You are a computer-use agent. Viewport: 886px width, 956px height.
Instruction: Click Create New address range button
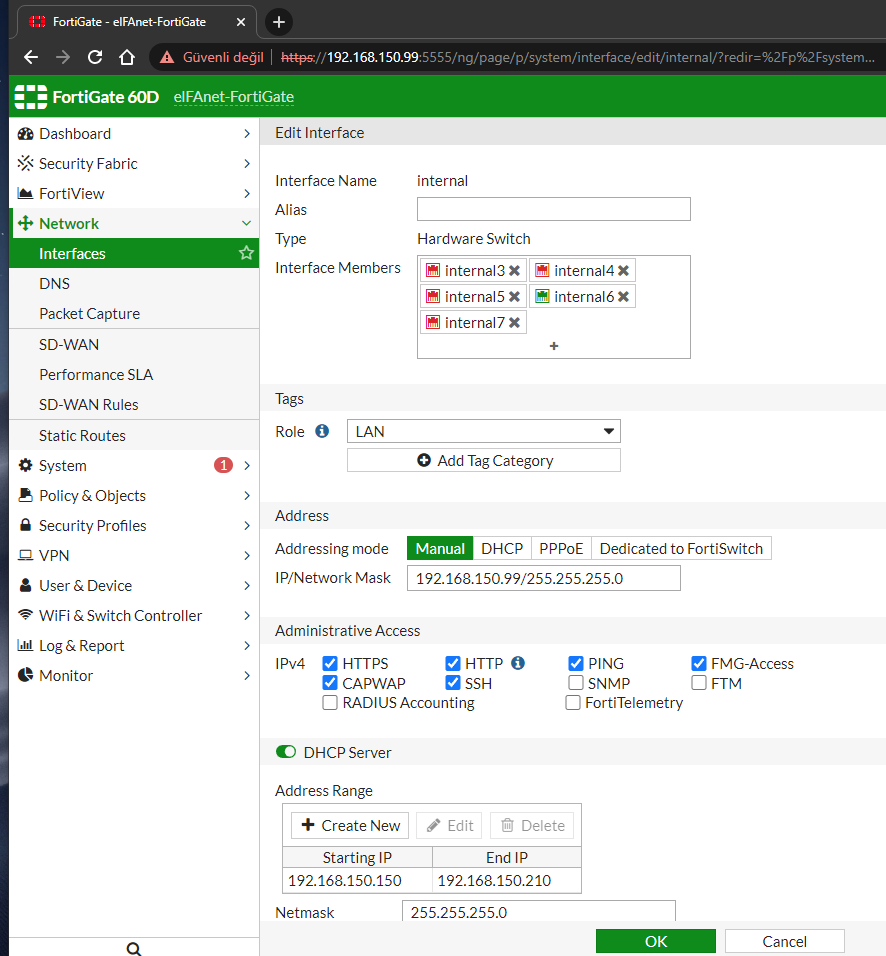[351, 826]
